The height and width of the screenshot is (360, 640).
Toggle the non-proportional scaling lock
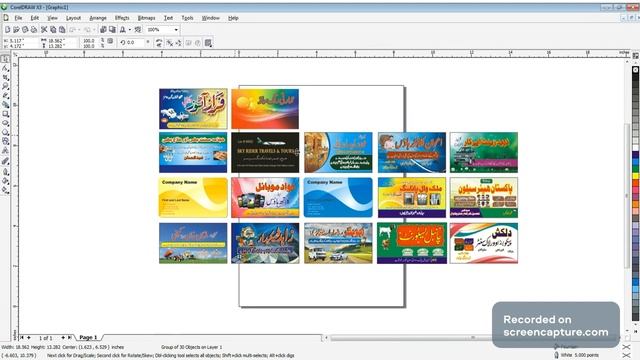[110, 41]
